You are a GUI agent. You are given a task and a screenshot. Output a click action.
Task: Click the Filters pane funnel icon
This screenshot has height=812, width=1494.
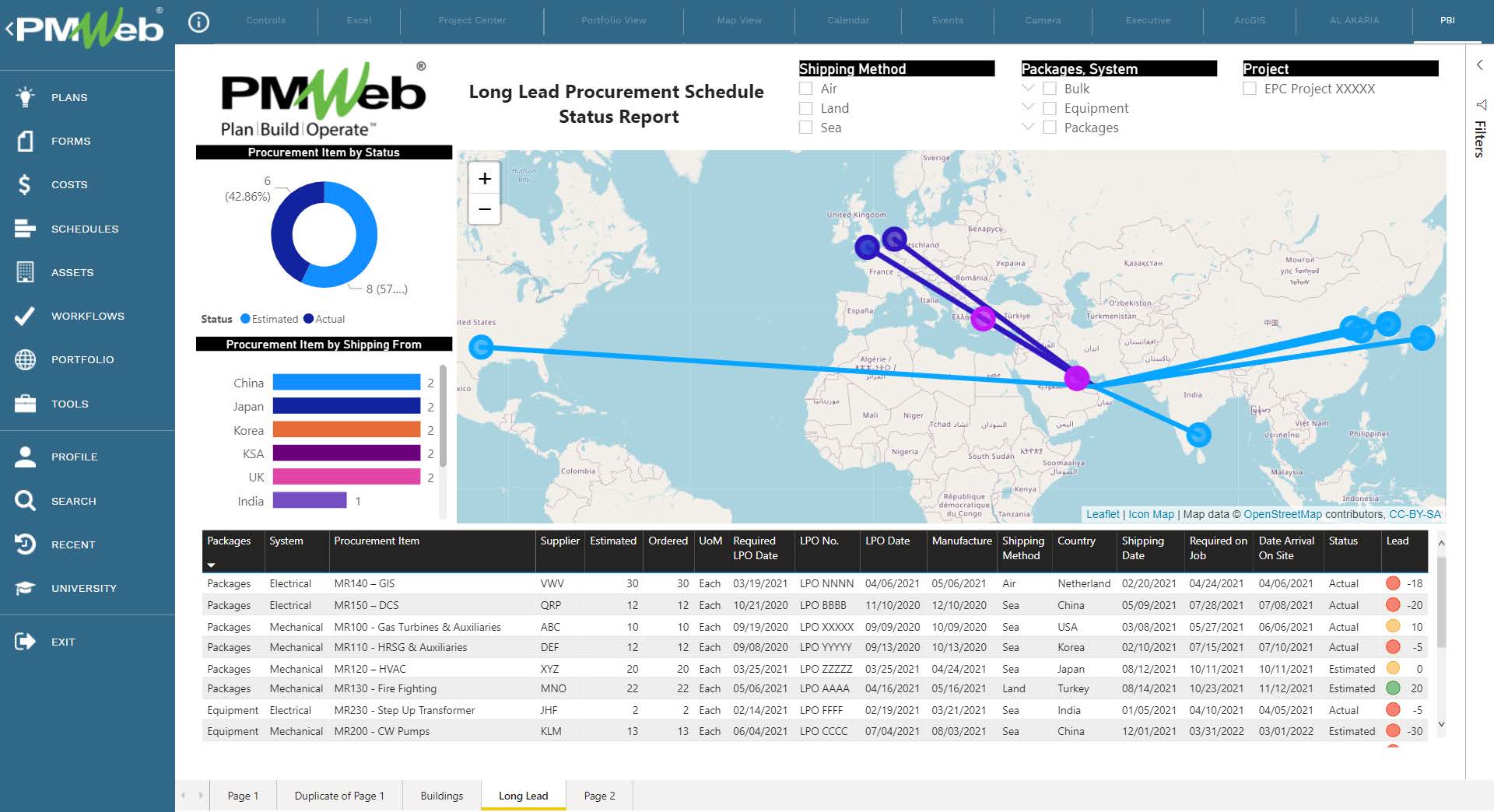click(1480, 104)
